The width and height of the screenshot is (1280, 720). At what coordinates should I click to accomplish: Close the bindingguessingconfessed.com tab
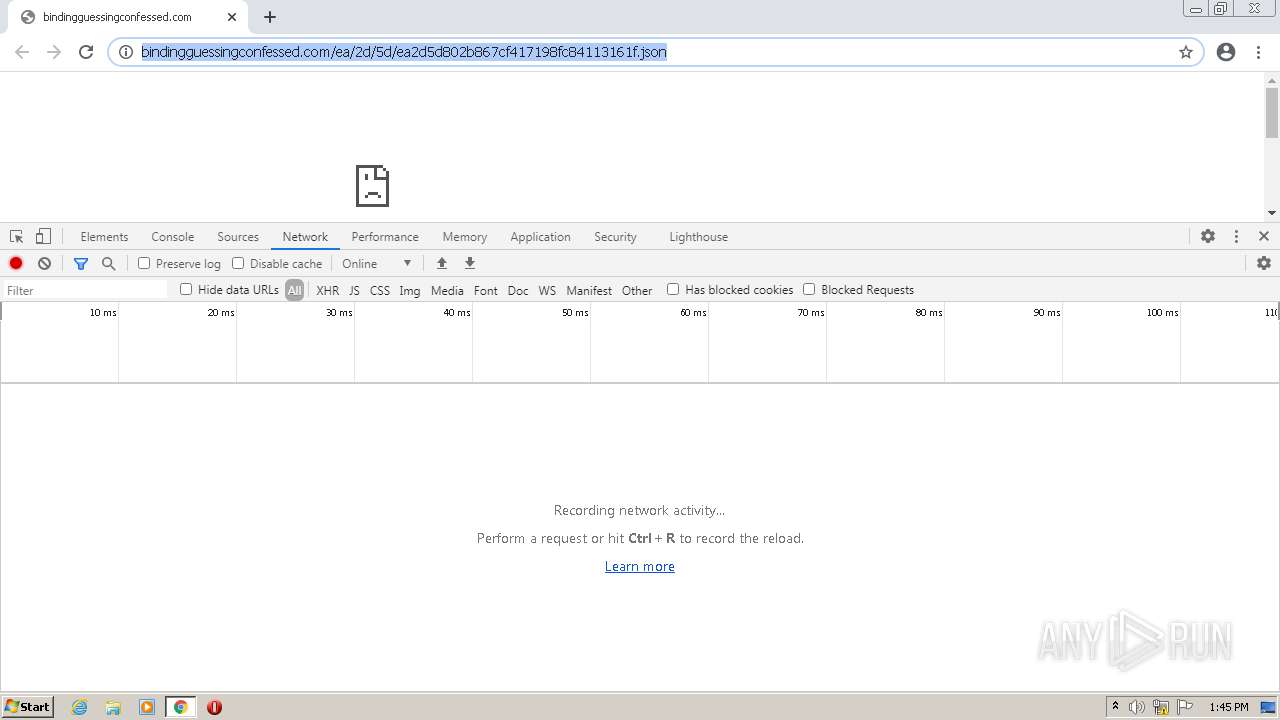pos(232,17)
